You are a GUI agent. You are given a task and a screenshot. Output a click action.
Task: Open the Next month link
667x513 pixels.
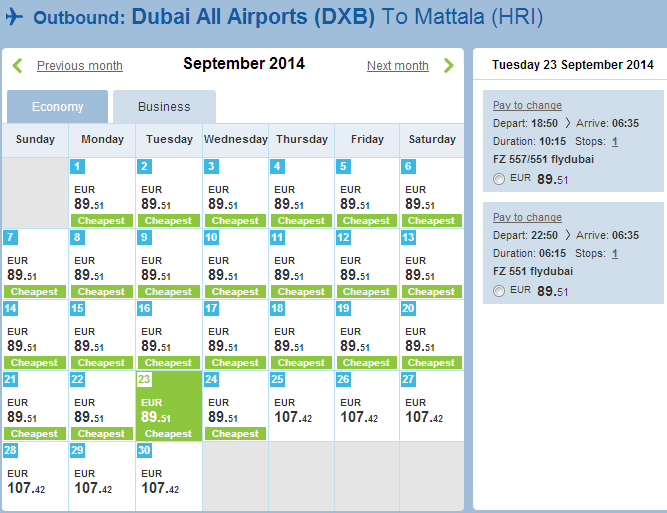(398, 66)
